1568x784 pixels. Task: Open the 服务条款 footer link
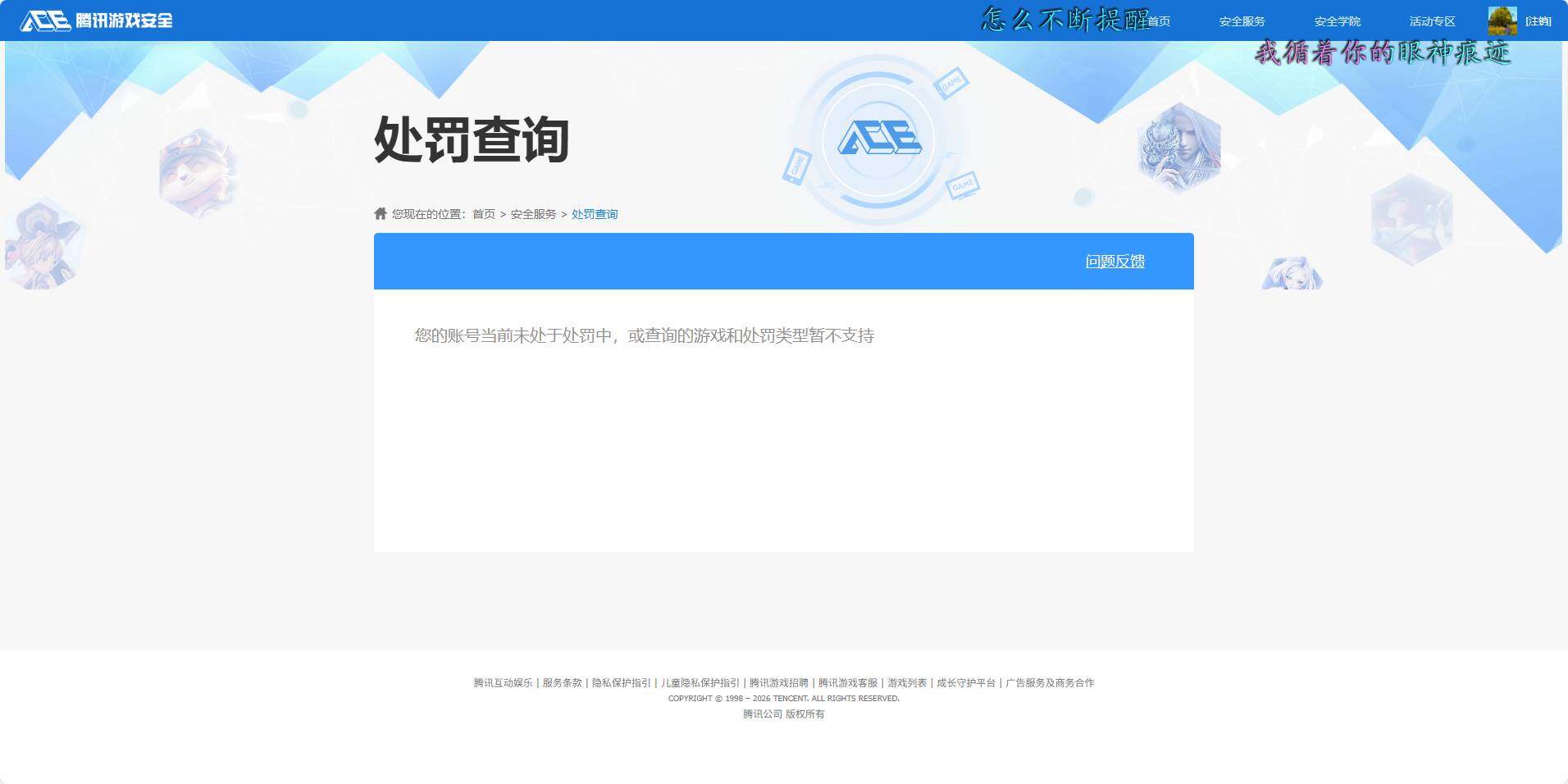pos(561,682)
